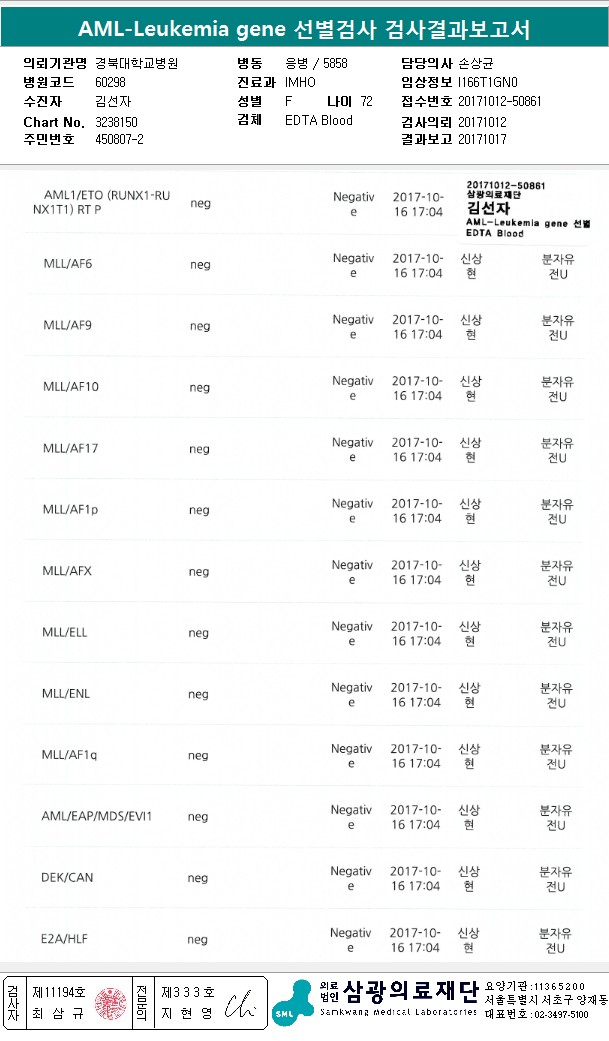Select the AML/EAP/MDS/EVI1 test name
Viewport: 609px width, 1041px height.
pos(97,817)
